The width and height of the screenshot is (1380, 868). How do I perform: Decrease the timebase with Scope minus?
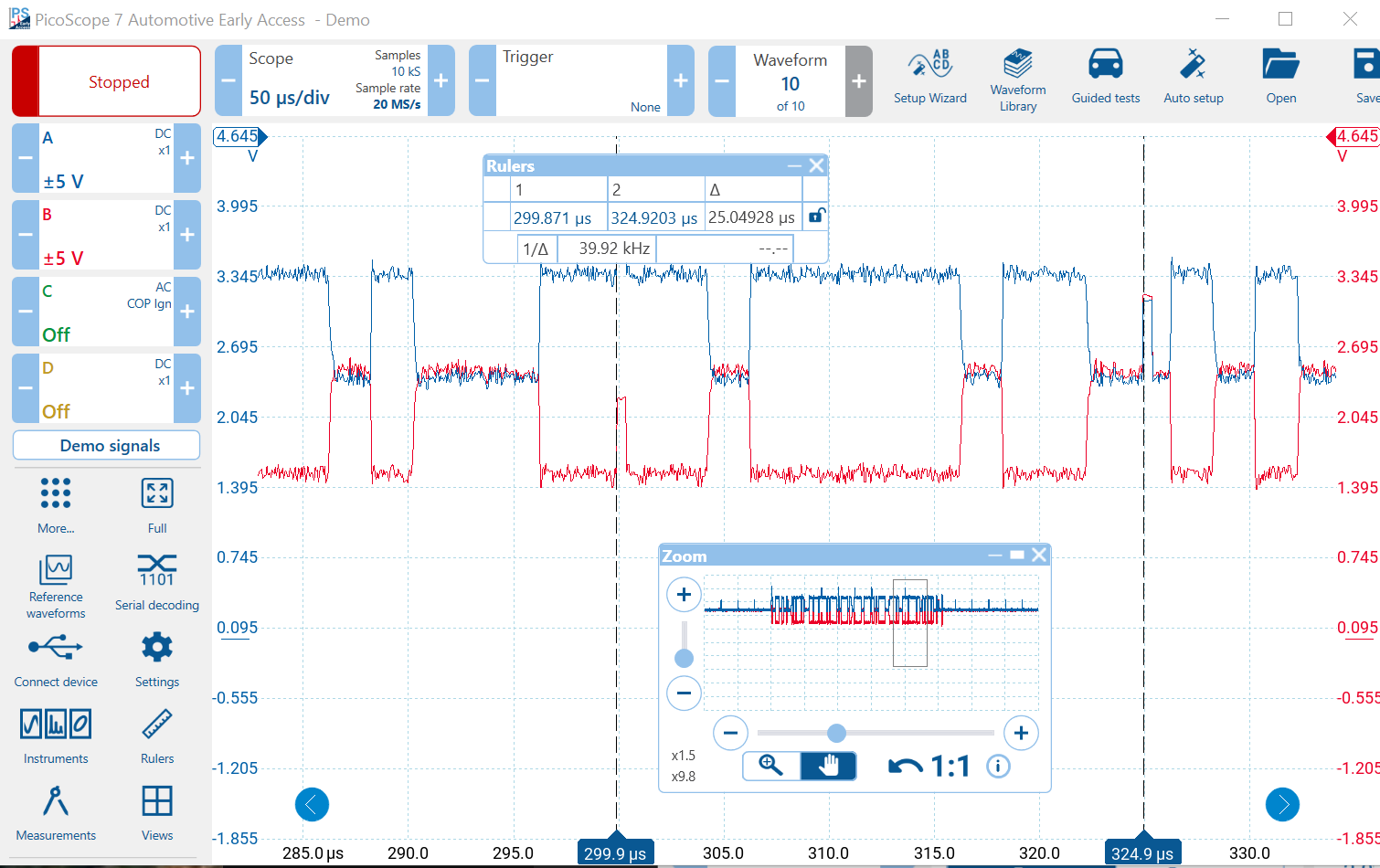click(228, 80)
